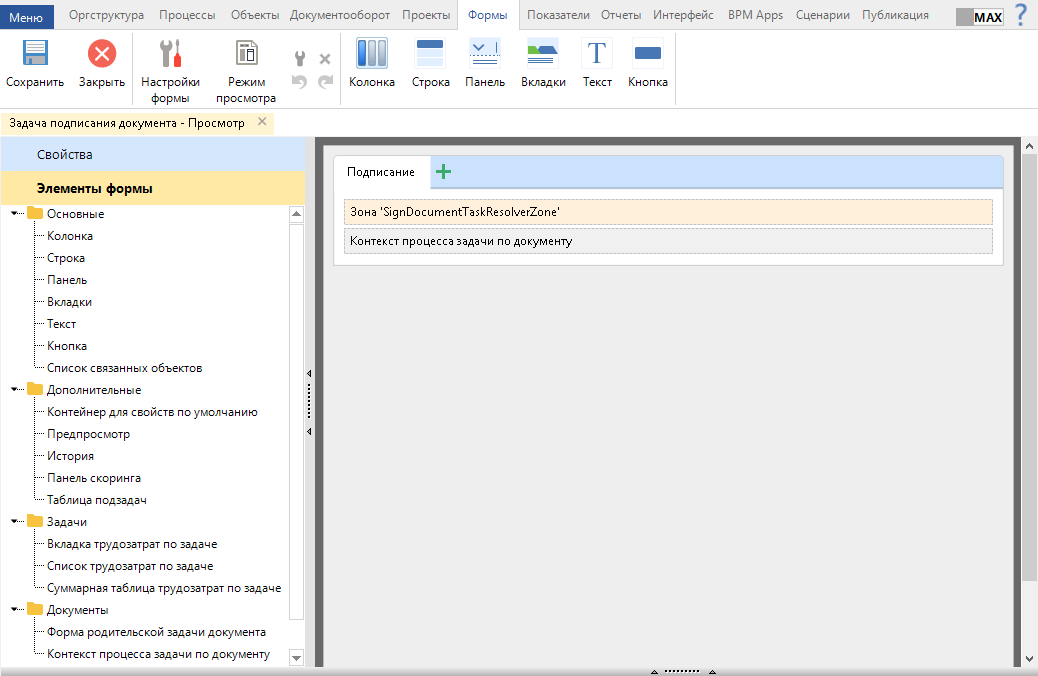Click the Save floppy disk icon

tap(35, 55)
